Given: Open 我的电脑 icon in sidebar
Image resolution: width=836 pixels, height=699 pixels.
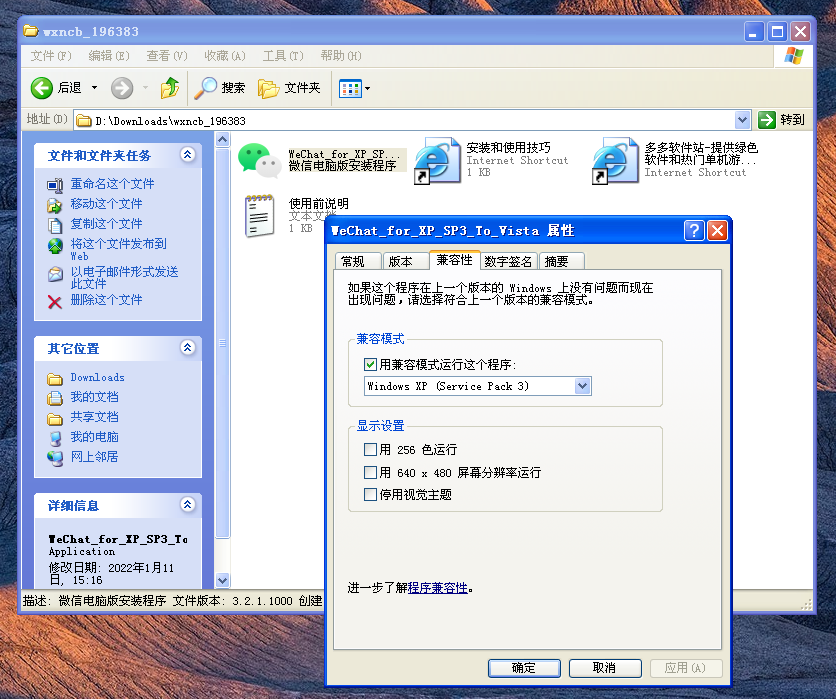Looking at the screenshot, I should pyautogui.click(x=55, y=439).
